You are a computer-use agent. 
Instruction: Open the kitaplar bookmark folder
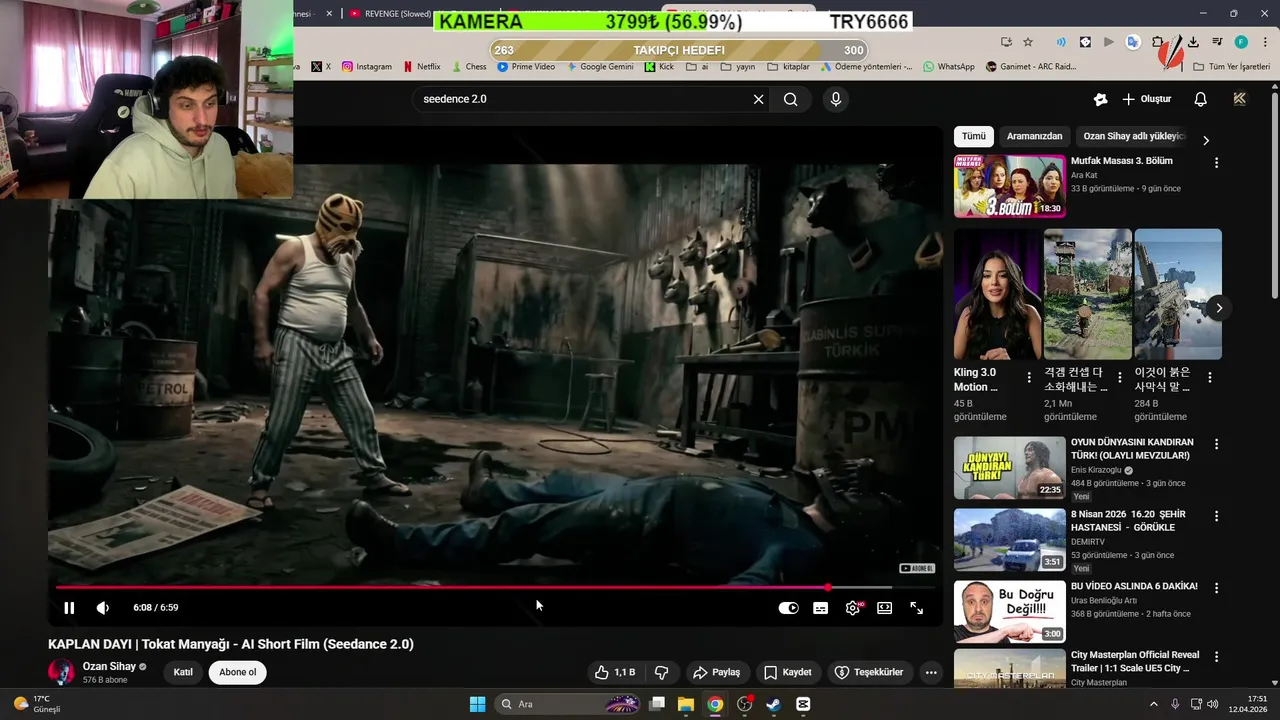pos(788,66)
